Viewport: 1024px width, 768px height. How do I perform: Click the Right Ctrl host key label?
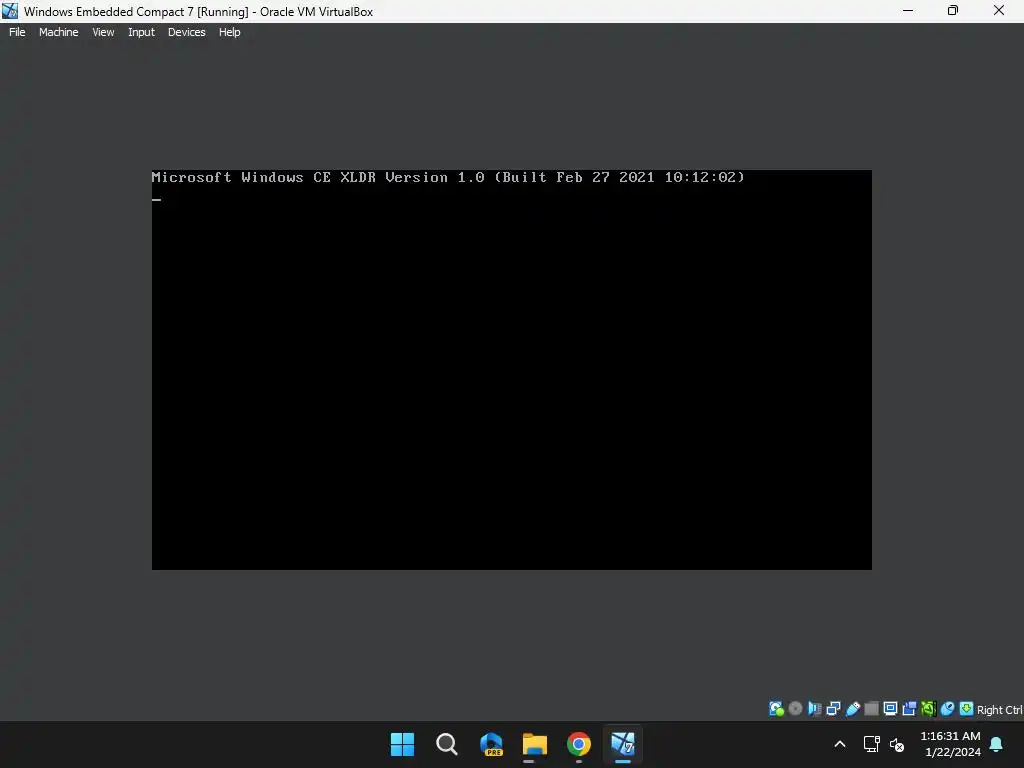pyautogui.click(x=999, y=710)
